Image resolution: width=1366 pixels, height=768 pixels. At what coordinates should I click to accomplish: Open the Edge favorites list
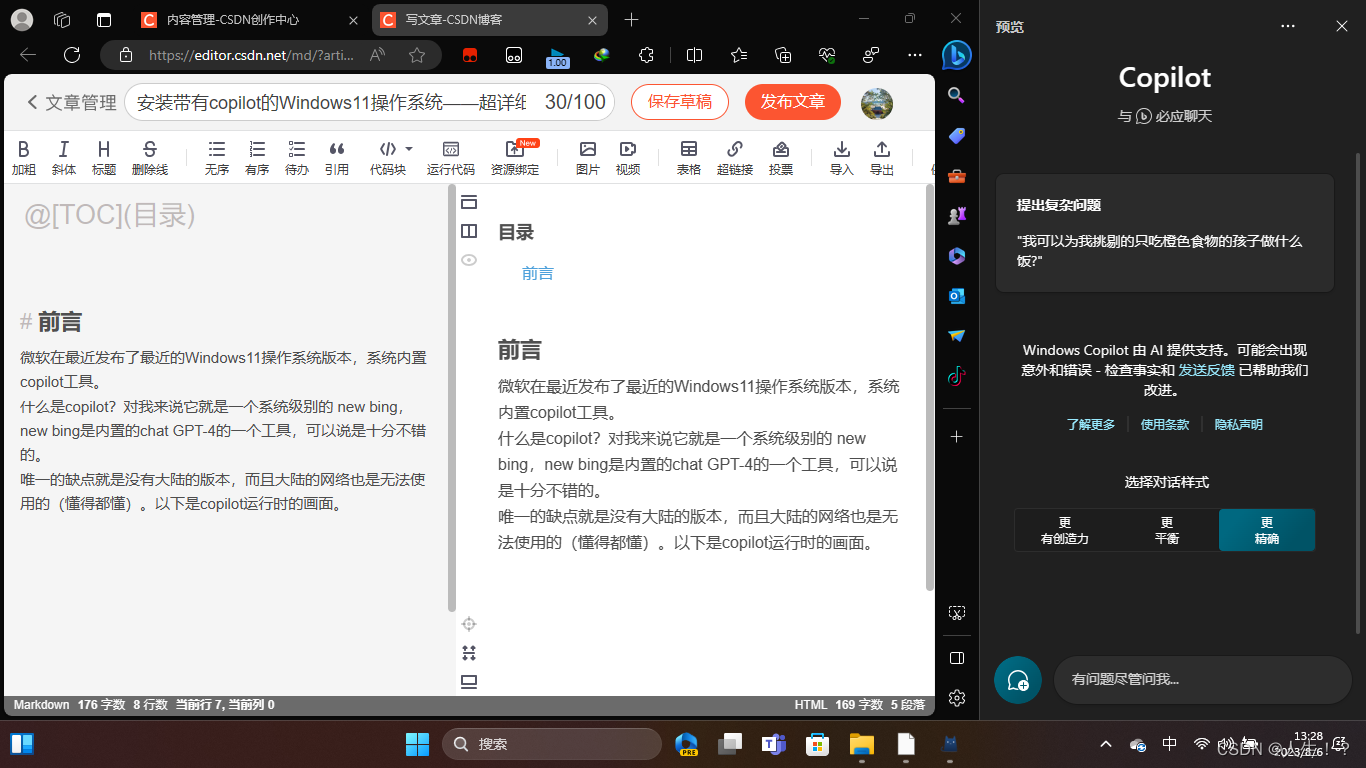739,55
